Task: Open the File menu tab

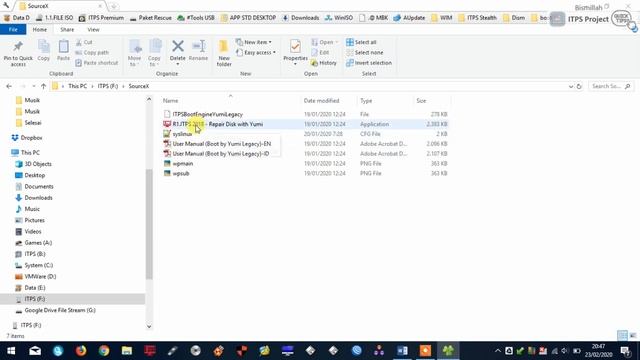Action: [13, 30]
